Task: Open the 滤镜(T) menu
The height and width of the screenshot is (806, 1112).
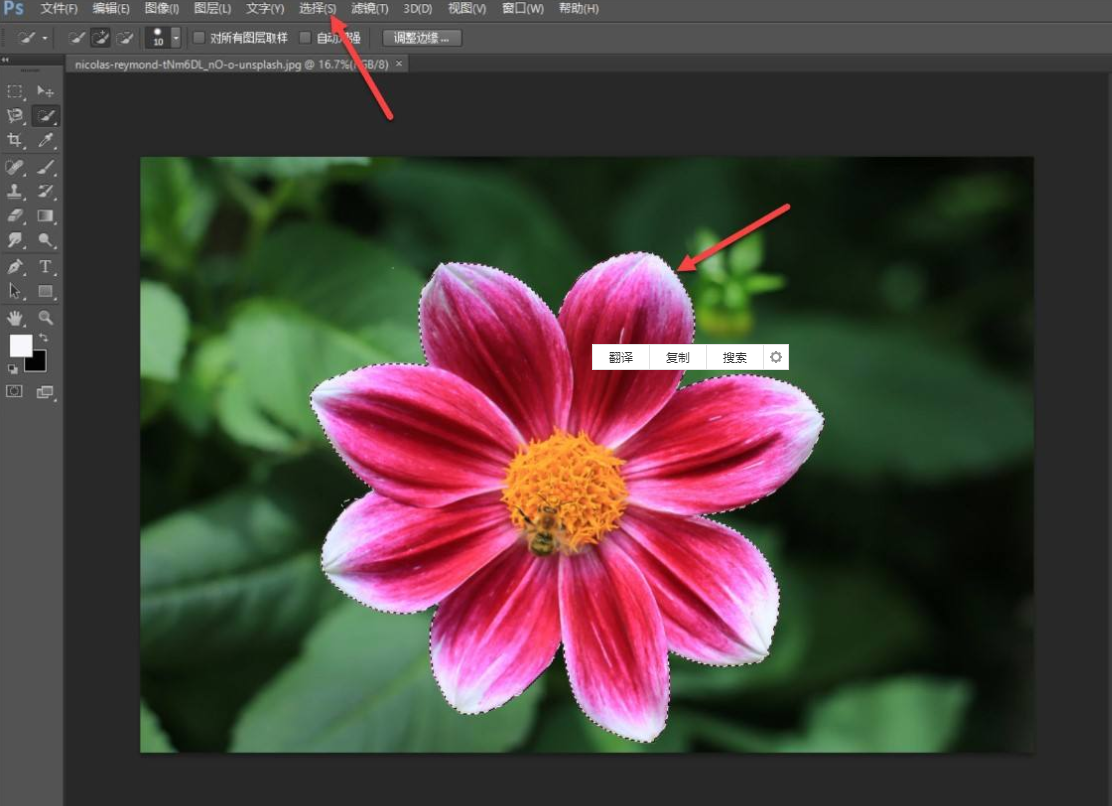Action: 369,9
